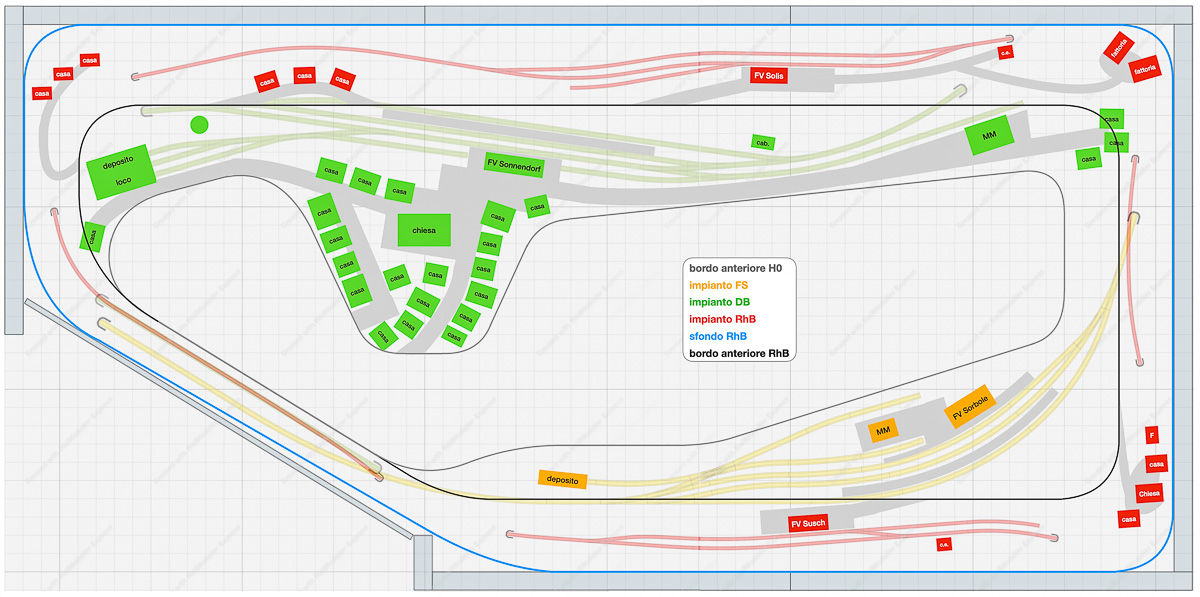Select the red FV Solis station block
Viewport: 1200px width, 597px height.
pos(768,75)
